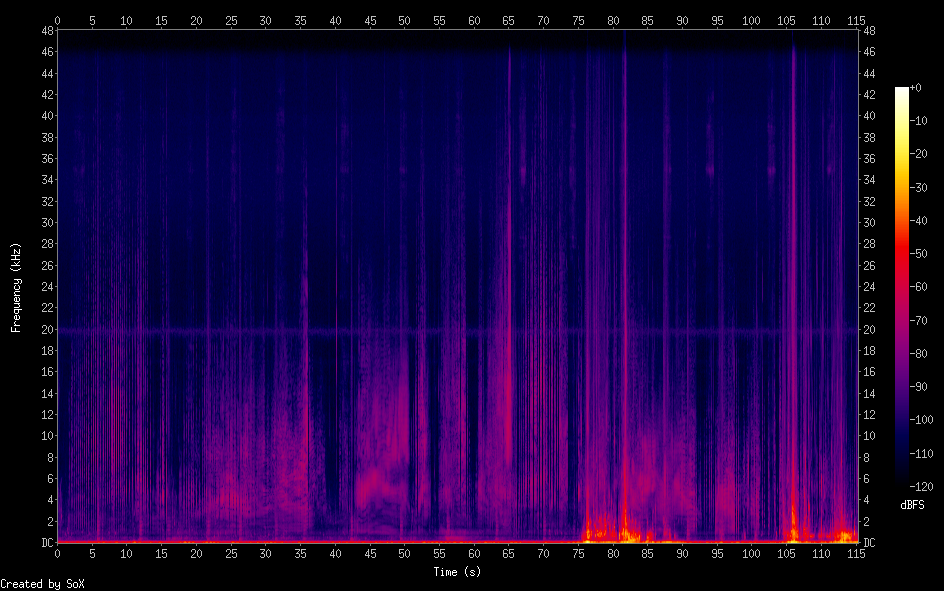Click the 'Frequency (kHz)' axis label
The height and width of the screenshot is (591, 944).
click(16, 287)
